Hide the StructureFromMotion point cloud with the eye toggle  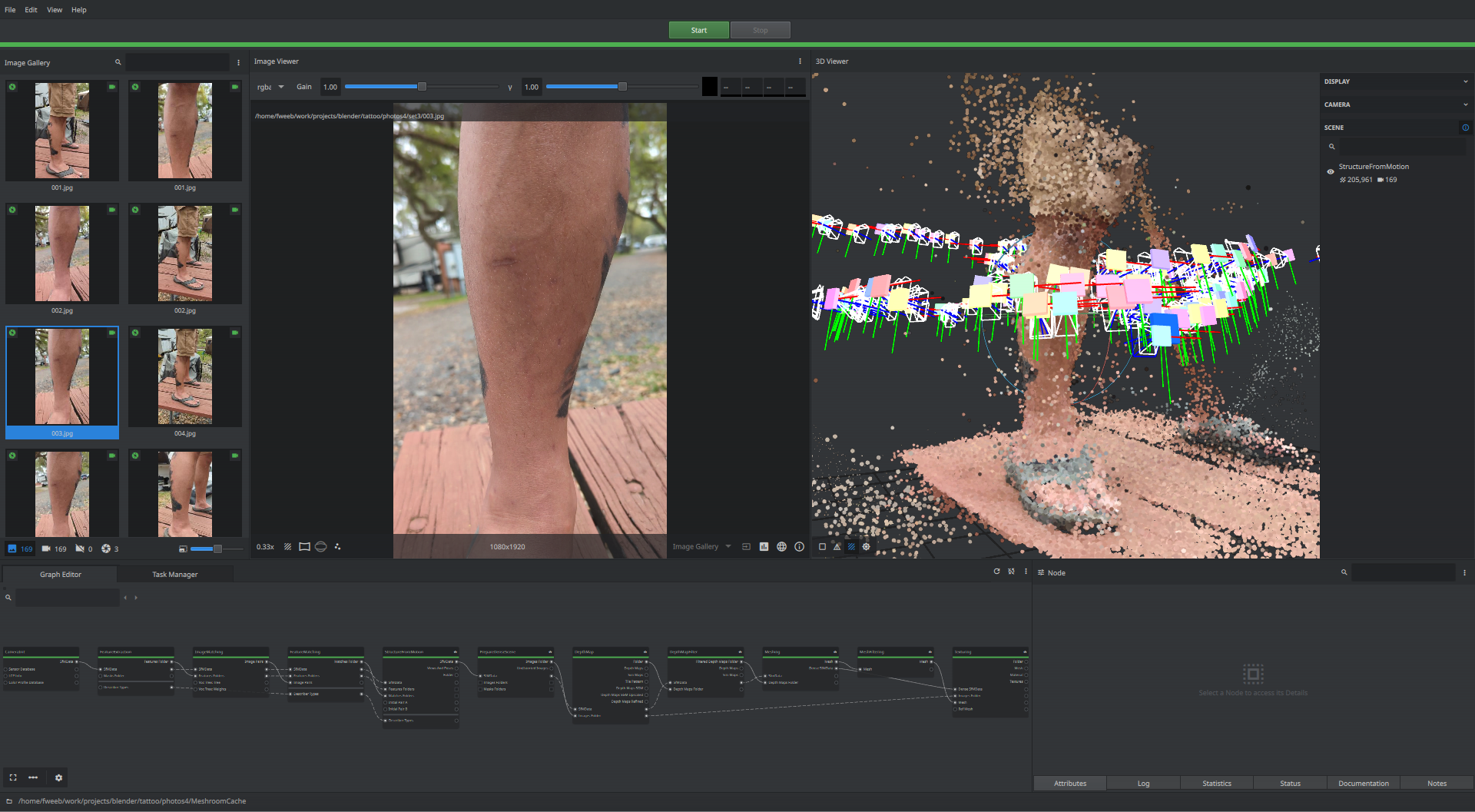coord(1331,171)
